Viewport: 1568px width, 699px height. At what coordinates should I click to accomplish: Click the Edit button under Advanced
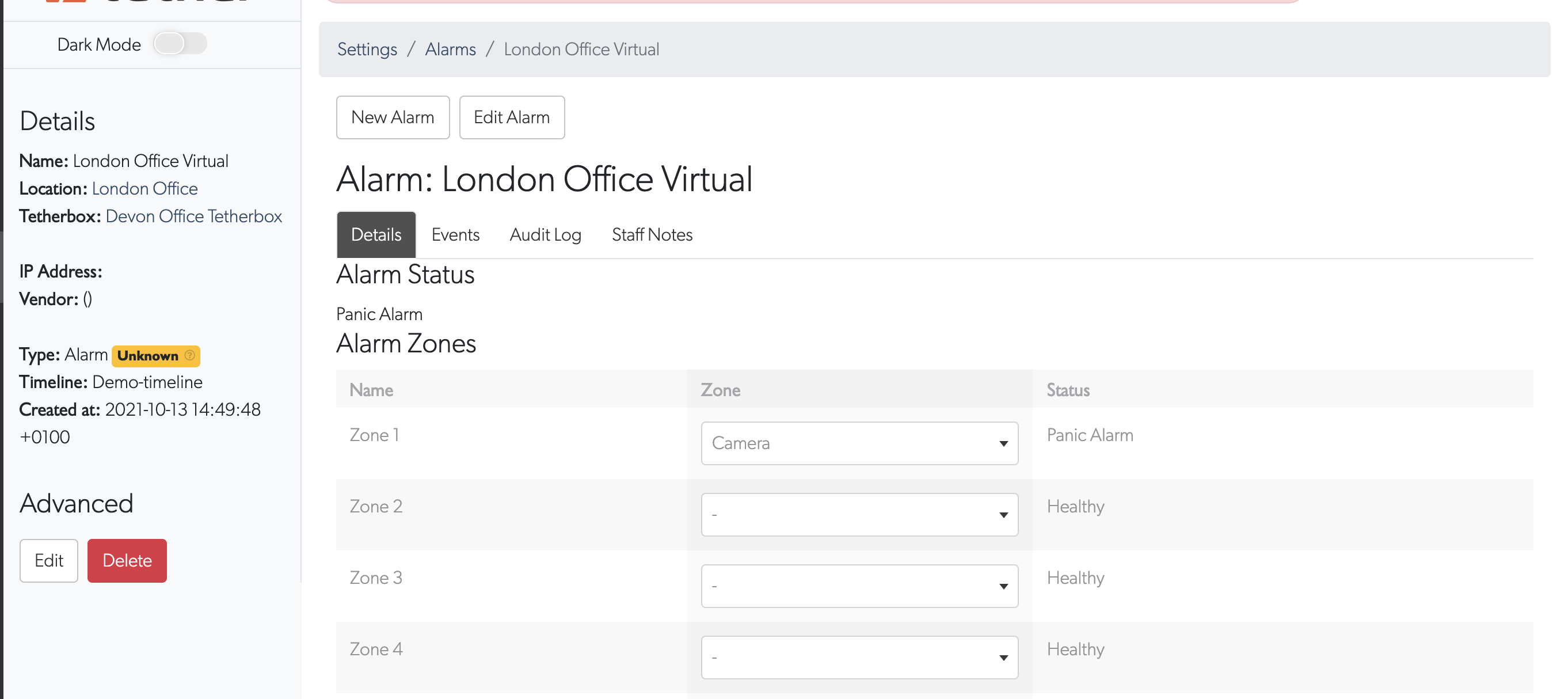coord(49,560)
